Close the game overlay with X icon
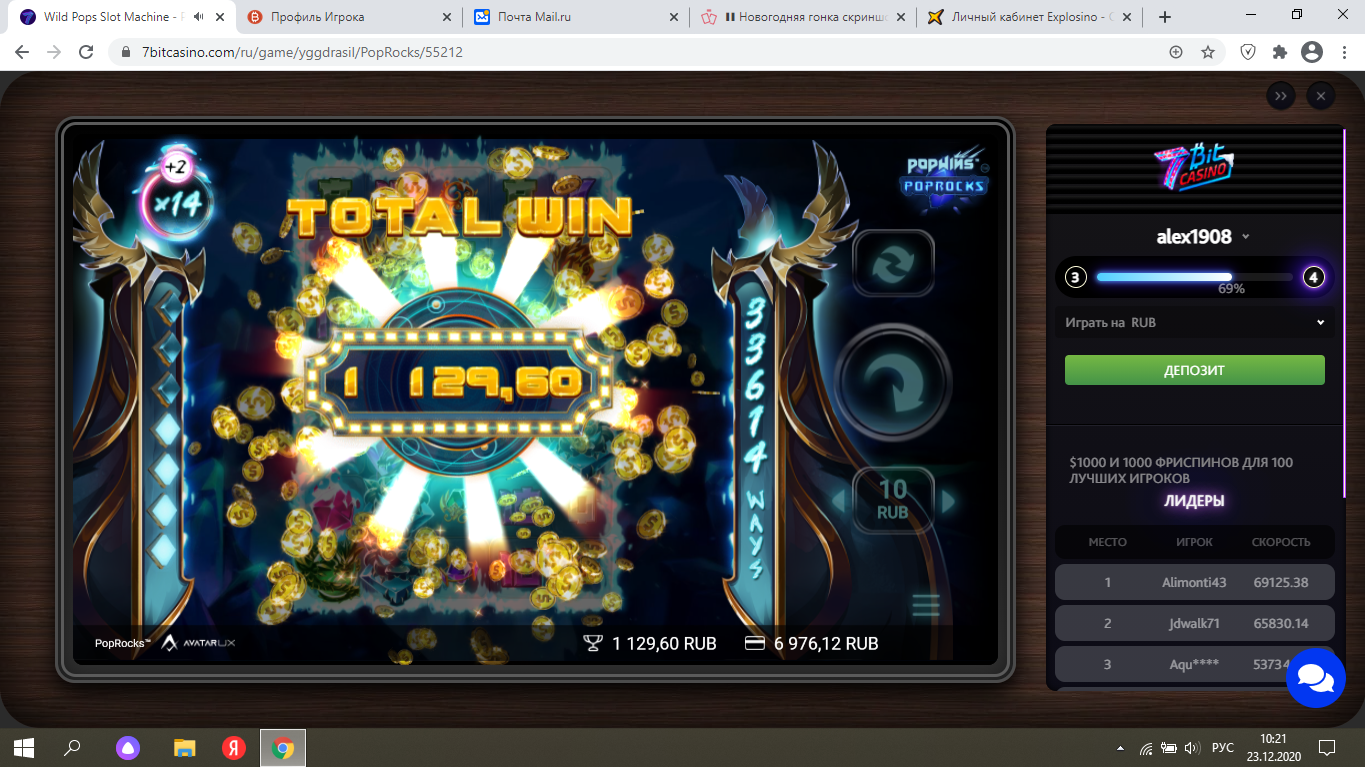1365x767 pixels. pos(1321,96)
